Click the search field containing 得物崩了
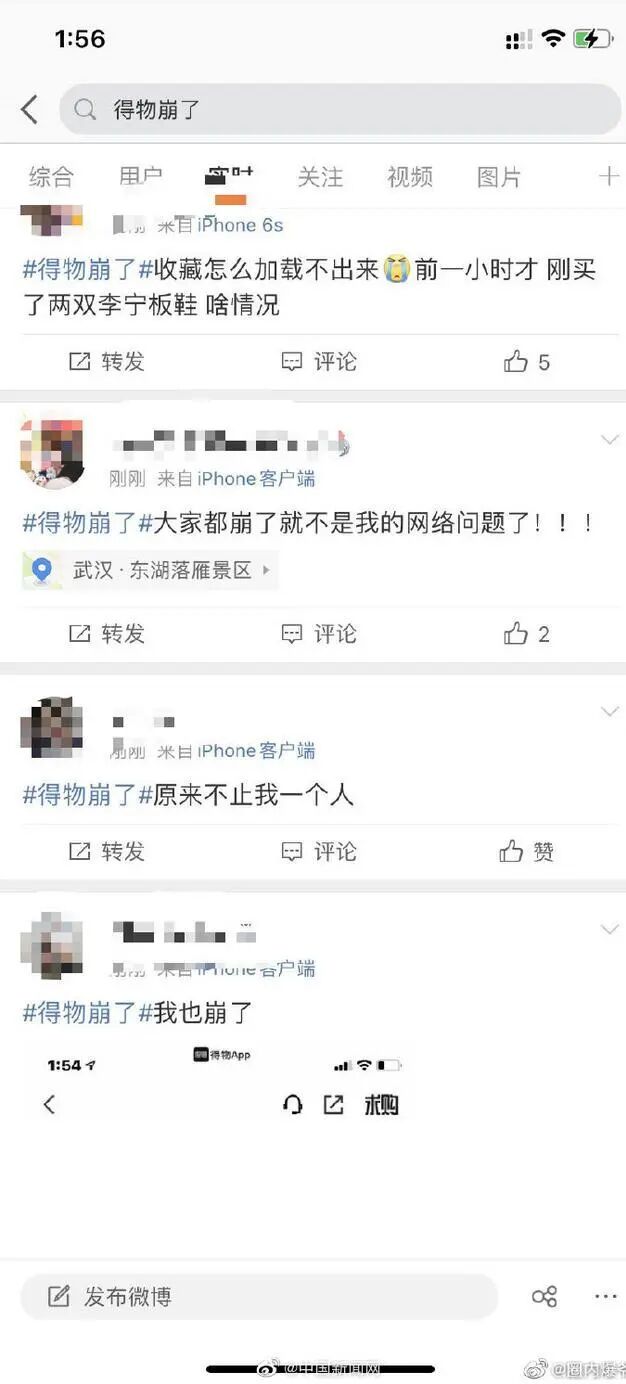This screenshot has width=626, height=1384. pos(340,109)
